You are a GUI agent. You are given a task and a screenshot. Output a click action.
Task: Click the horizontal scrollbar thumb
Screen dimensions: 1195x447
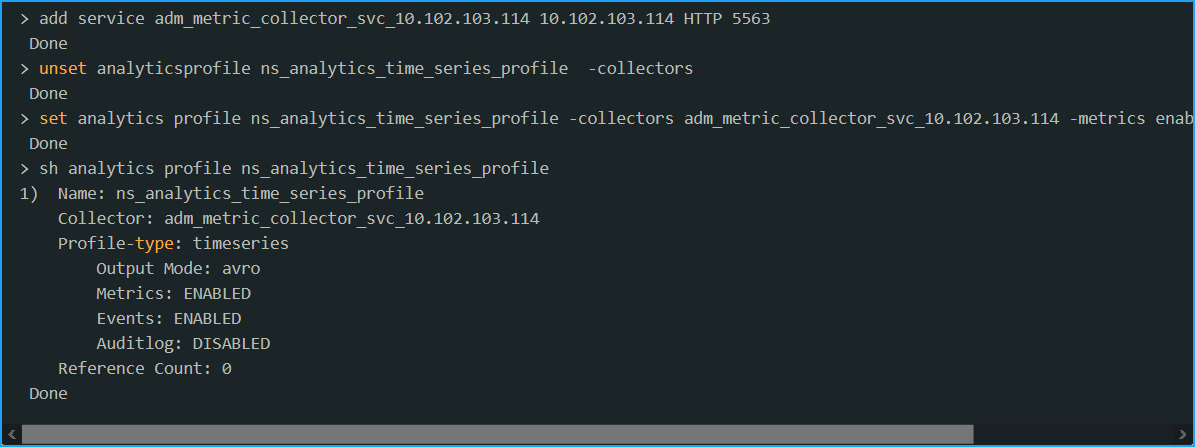click(498, 434)
